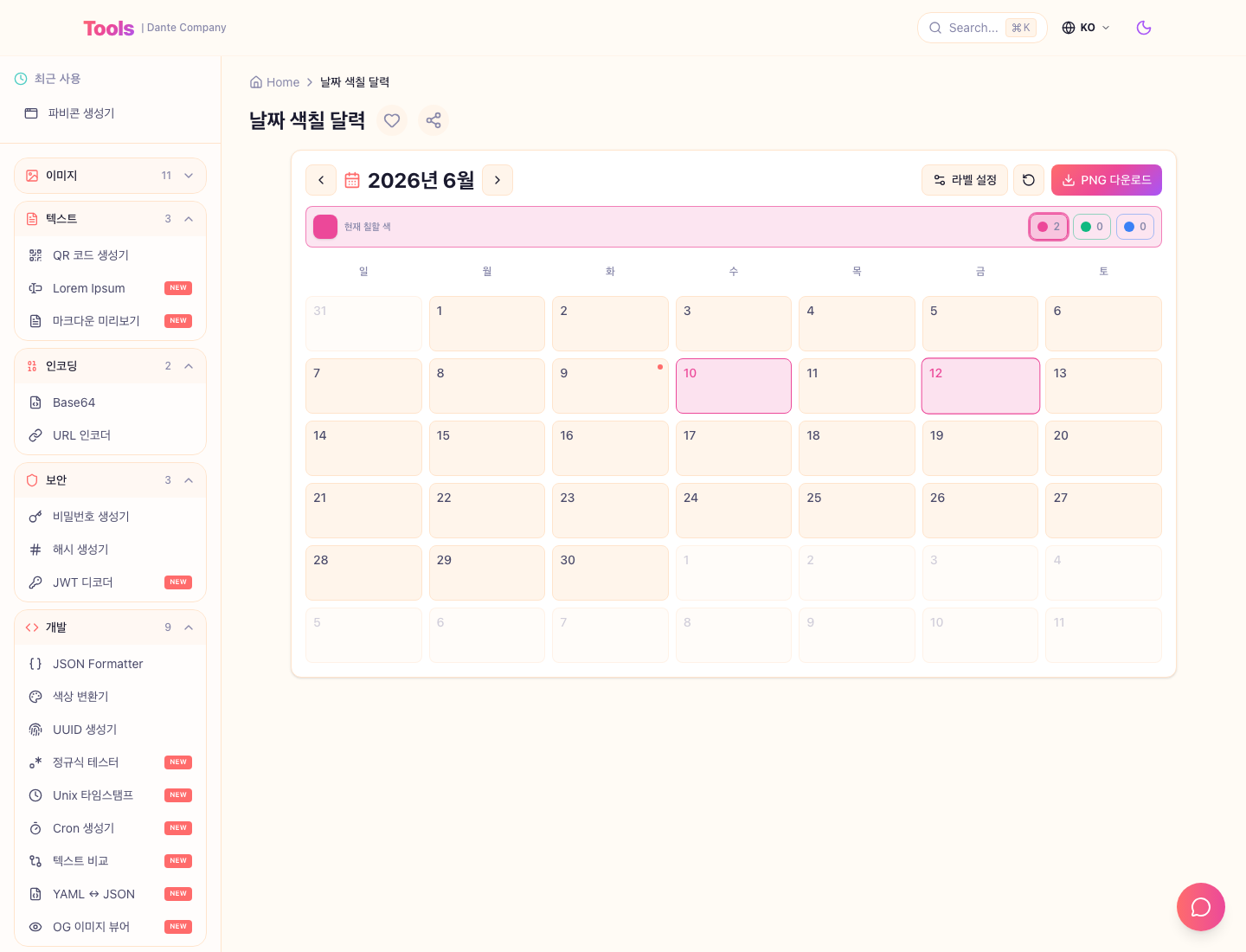
Task: Click the OG 이미지 뷰어 eye icon
Action: click(x=35, y=927)
